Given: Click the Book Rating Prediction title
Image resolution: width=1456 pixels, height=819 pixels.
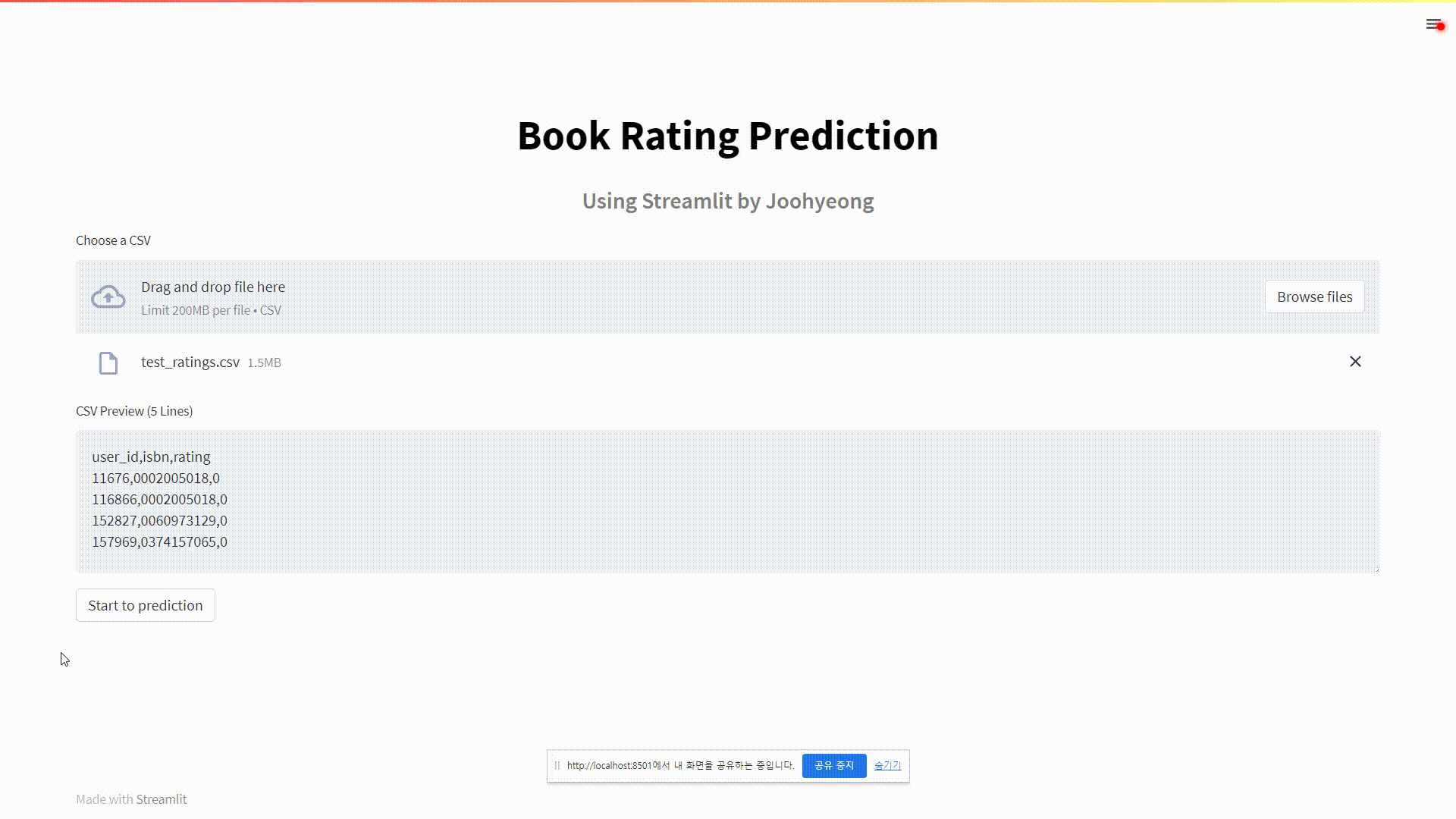Looking at the screenshot, I should point(727,136).
